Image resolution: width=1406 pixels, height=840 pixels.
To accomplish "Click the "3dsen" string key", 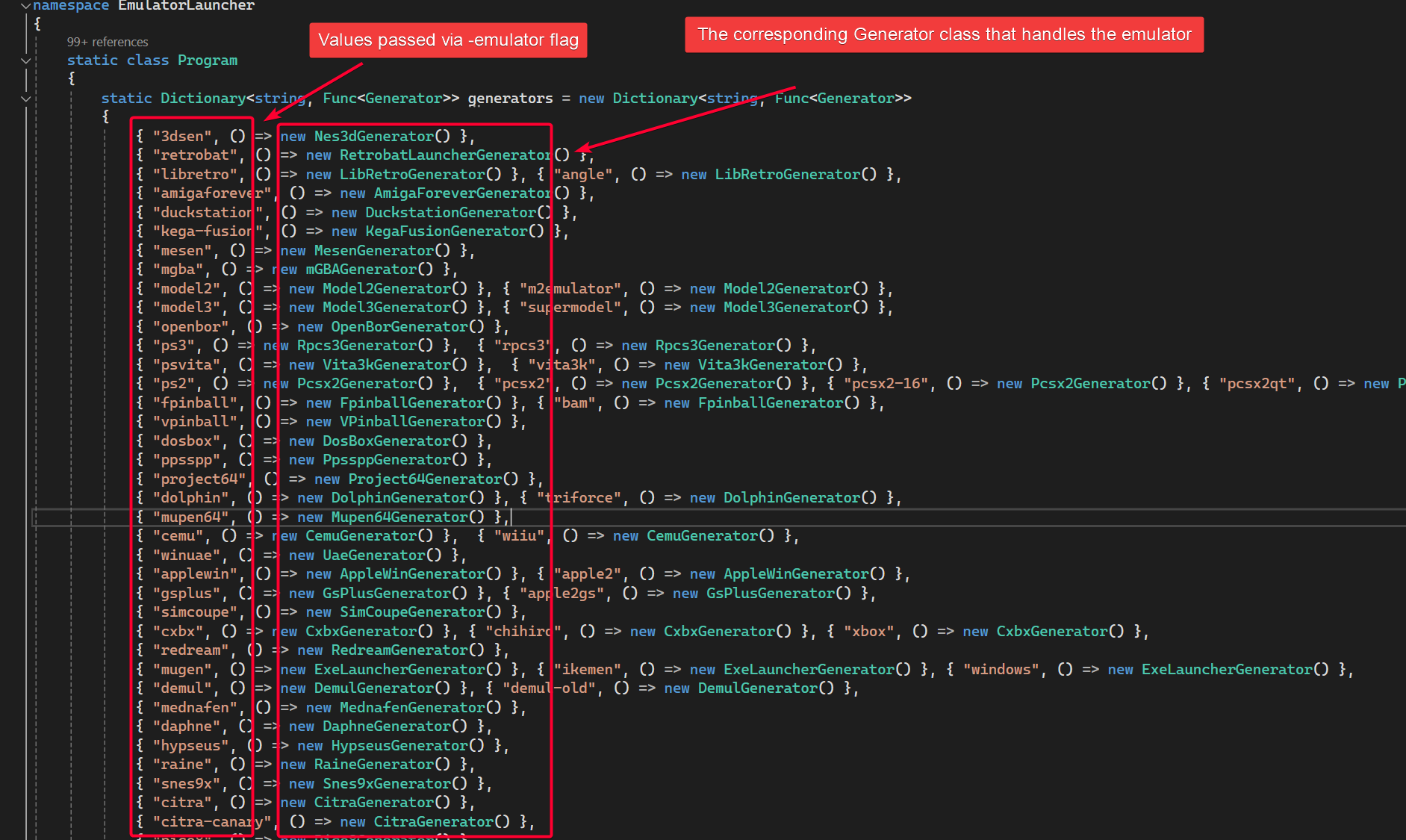I will (183, 137).
